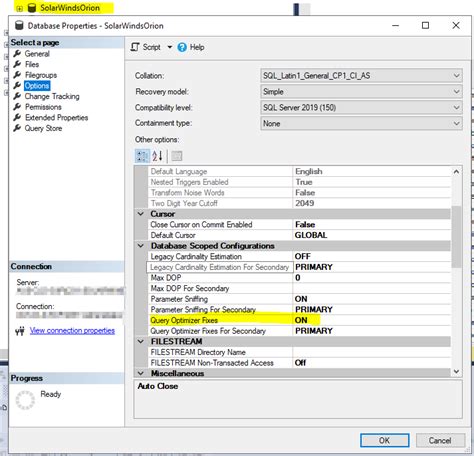Open the Containment type dropdown

pos(361,123)
